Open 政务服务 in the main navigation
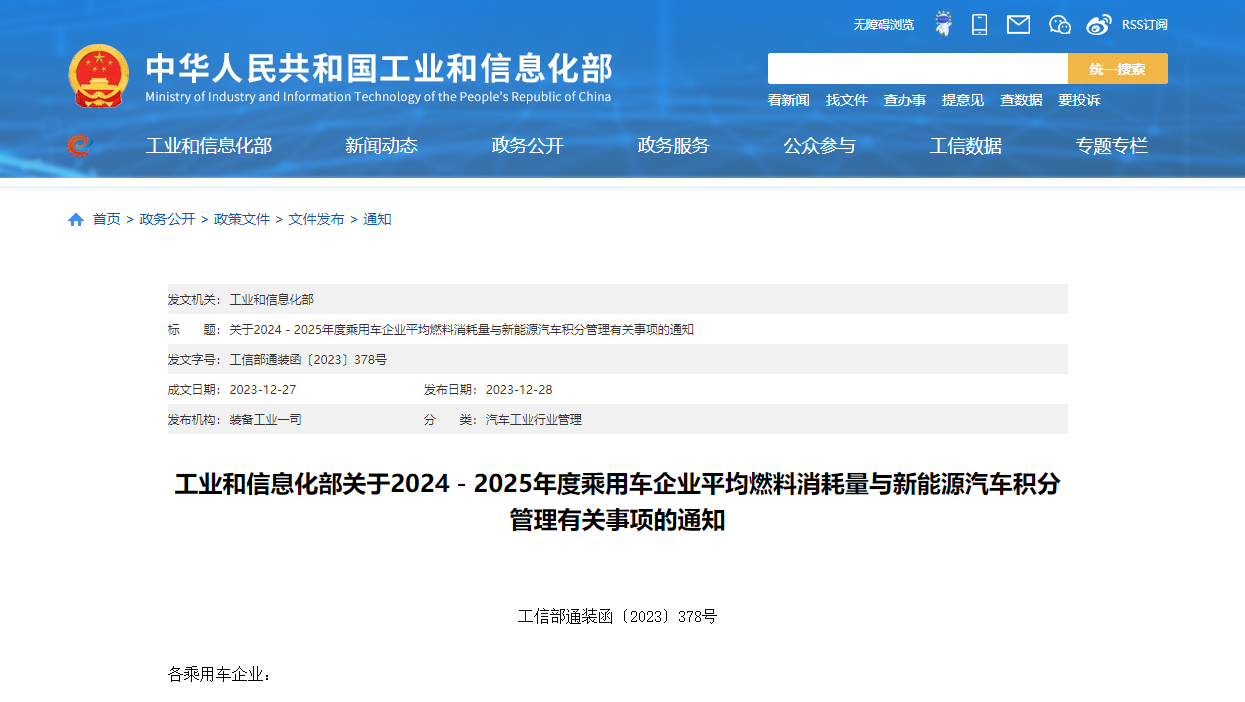 point(673,146)
